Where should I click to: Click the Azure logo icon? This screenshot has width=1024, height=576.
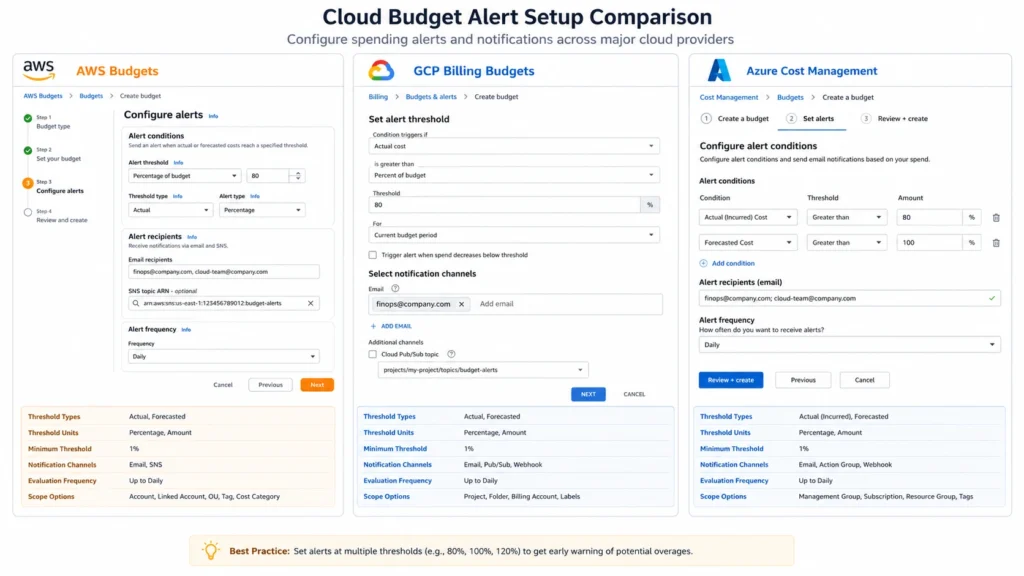click(x=720, y=70)
